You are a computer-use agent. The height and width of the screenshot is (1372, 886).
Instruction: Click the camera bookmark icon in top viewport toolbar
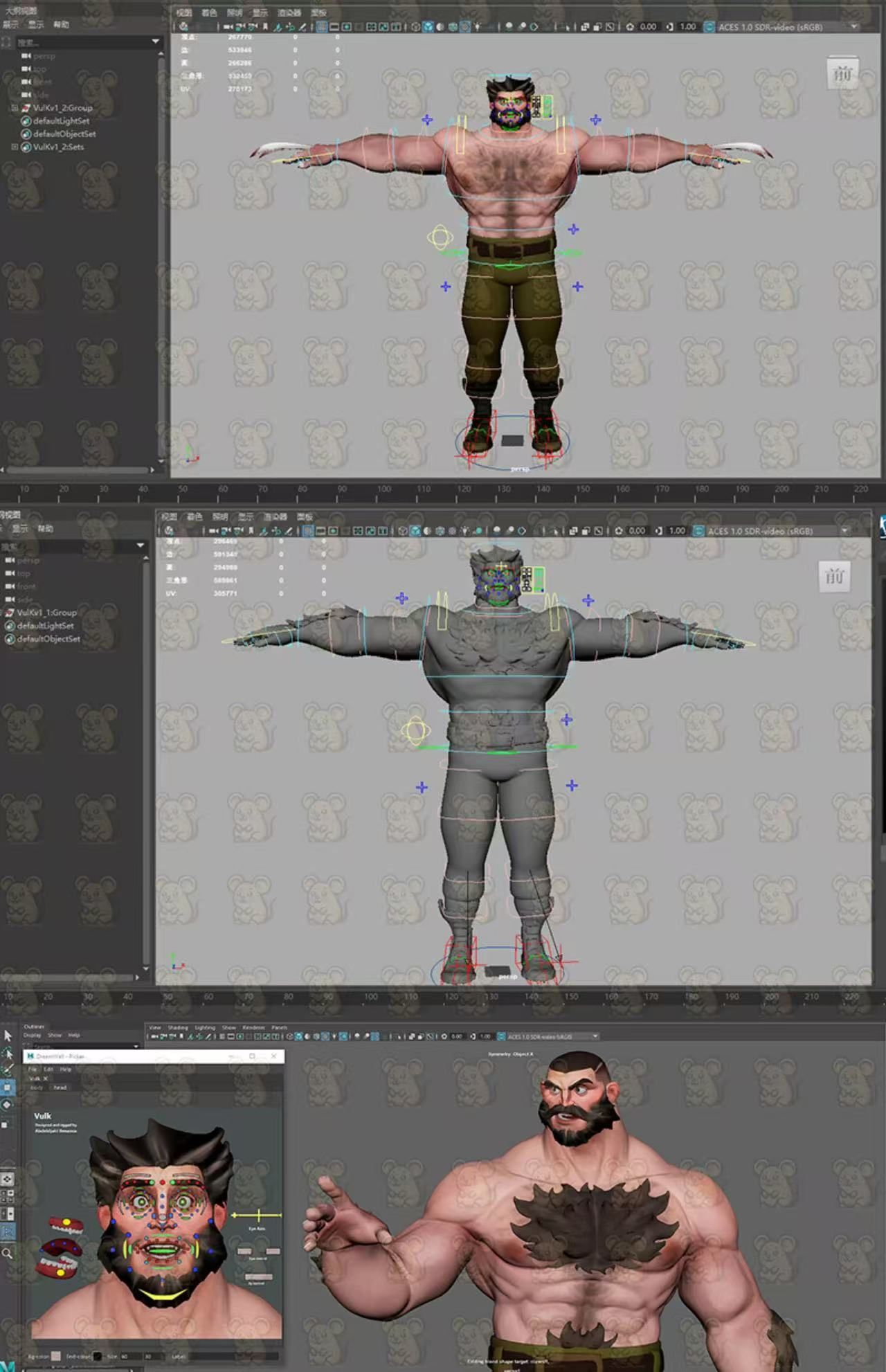click(x=264, y=27)
